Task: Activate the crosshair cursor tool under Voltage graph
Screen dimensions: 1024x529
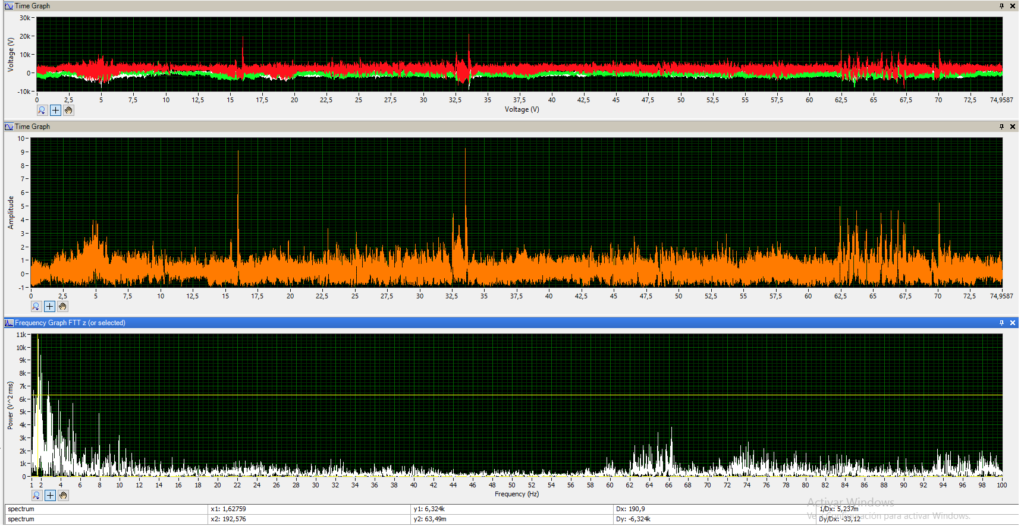Action: (56, 110)
